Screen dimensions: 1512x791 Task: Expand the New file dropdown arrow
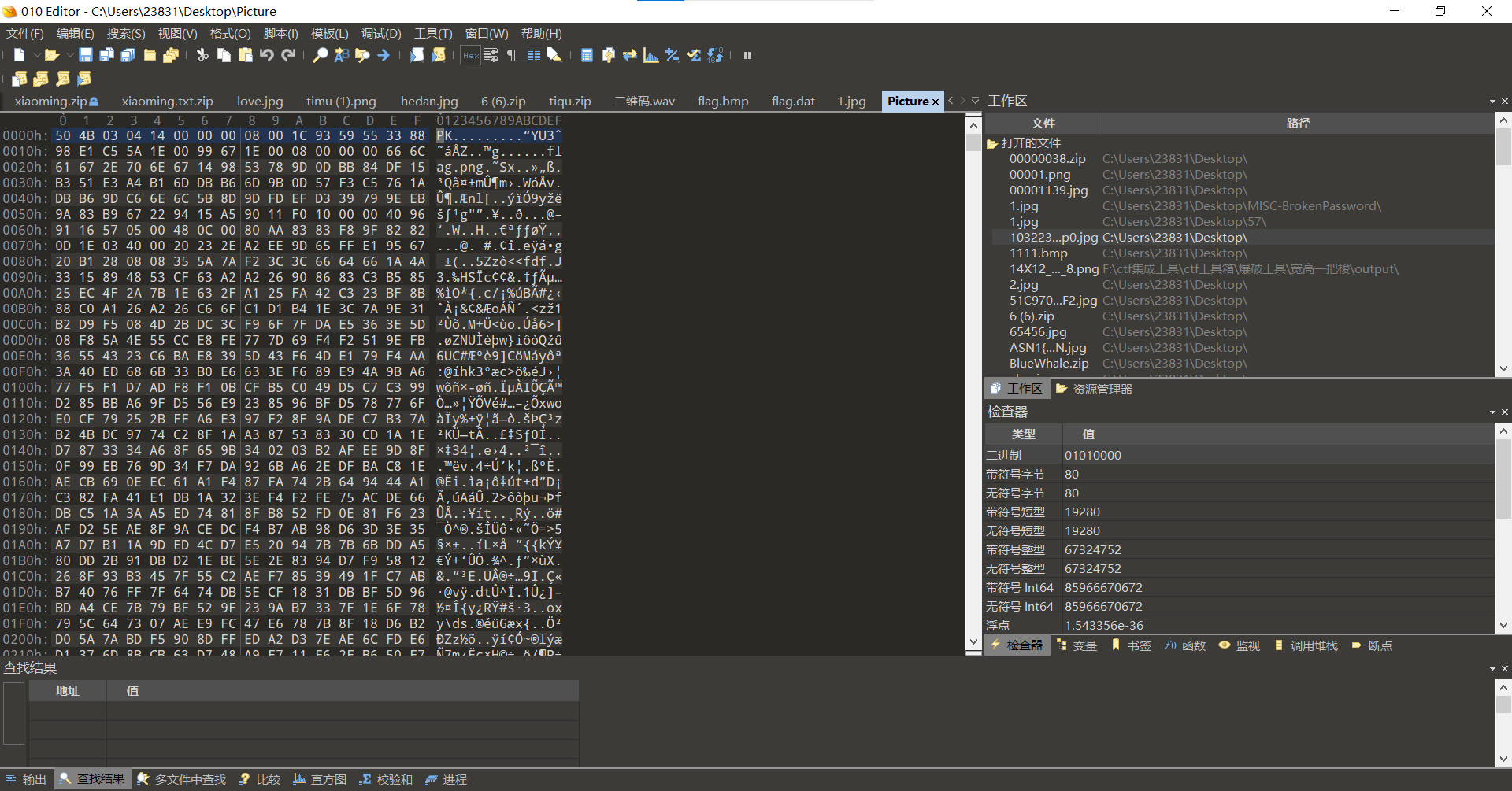pos(36,55)
